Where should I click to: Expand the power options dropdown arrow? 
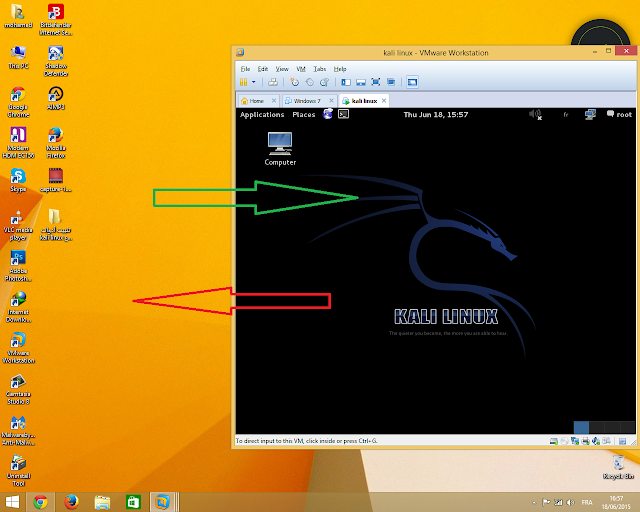point(253,82)
